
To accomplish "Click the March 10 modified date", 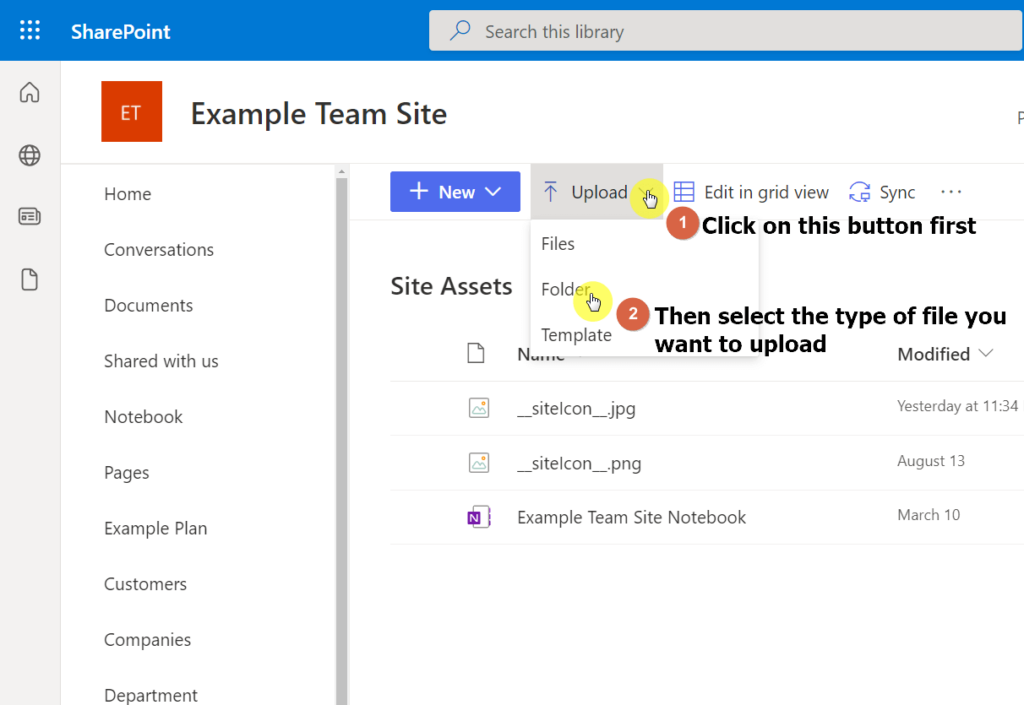I will [929, 515].
